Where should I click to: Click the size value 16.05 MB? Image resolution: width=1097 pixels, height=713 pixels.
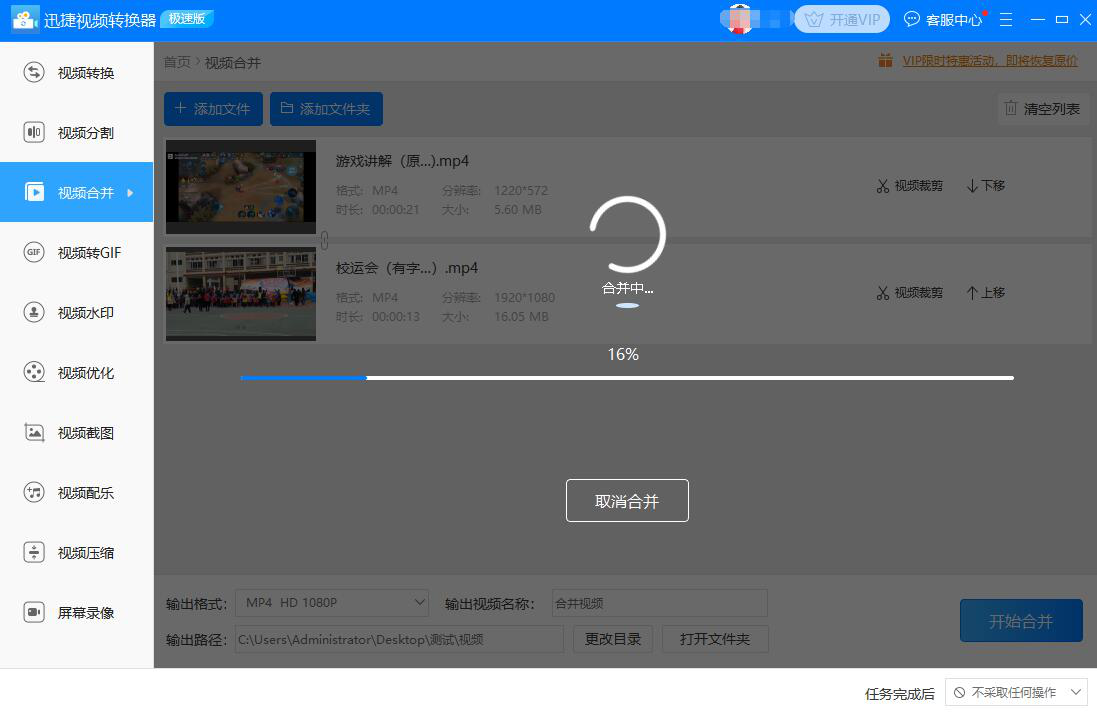click(521, 316)
